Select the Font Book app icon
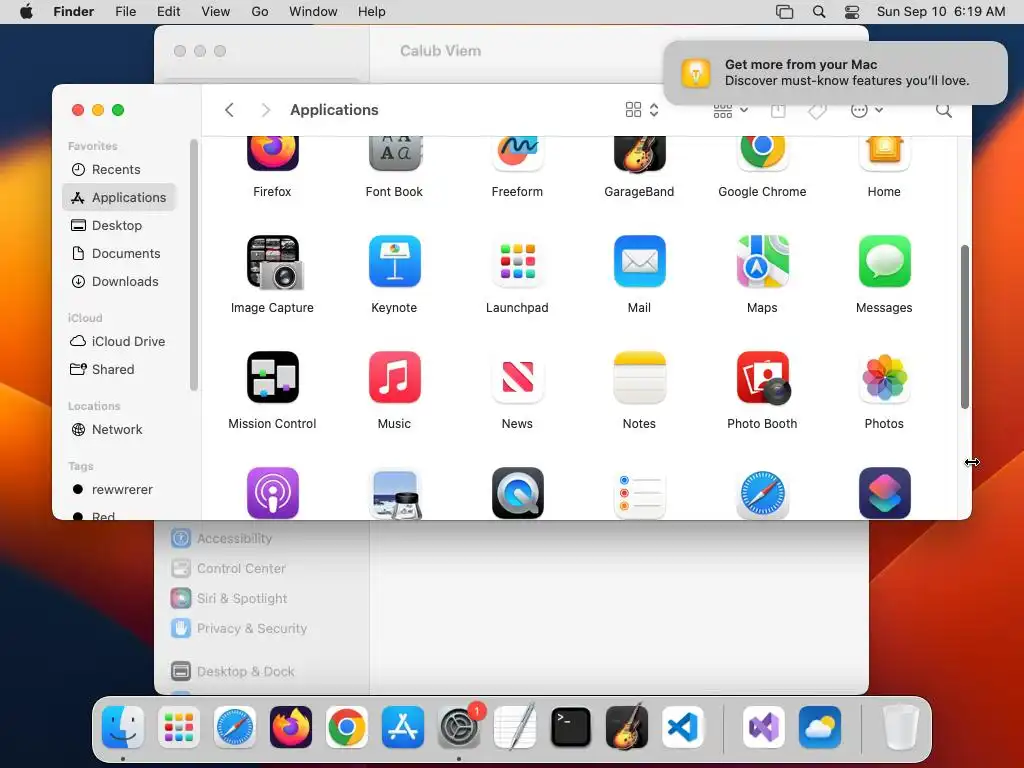Screen dimensions: 1024x768 coord(394,153)
